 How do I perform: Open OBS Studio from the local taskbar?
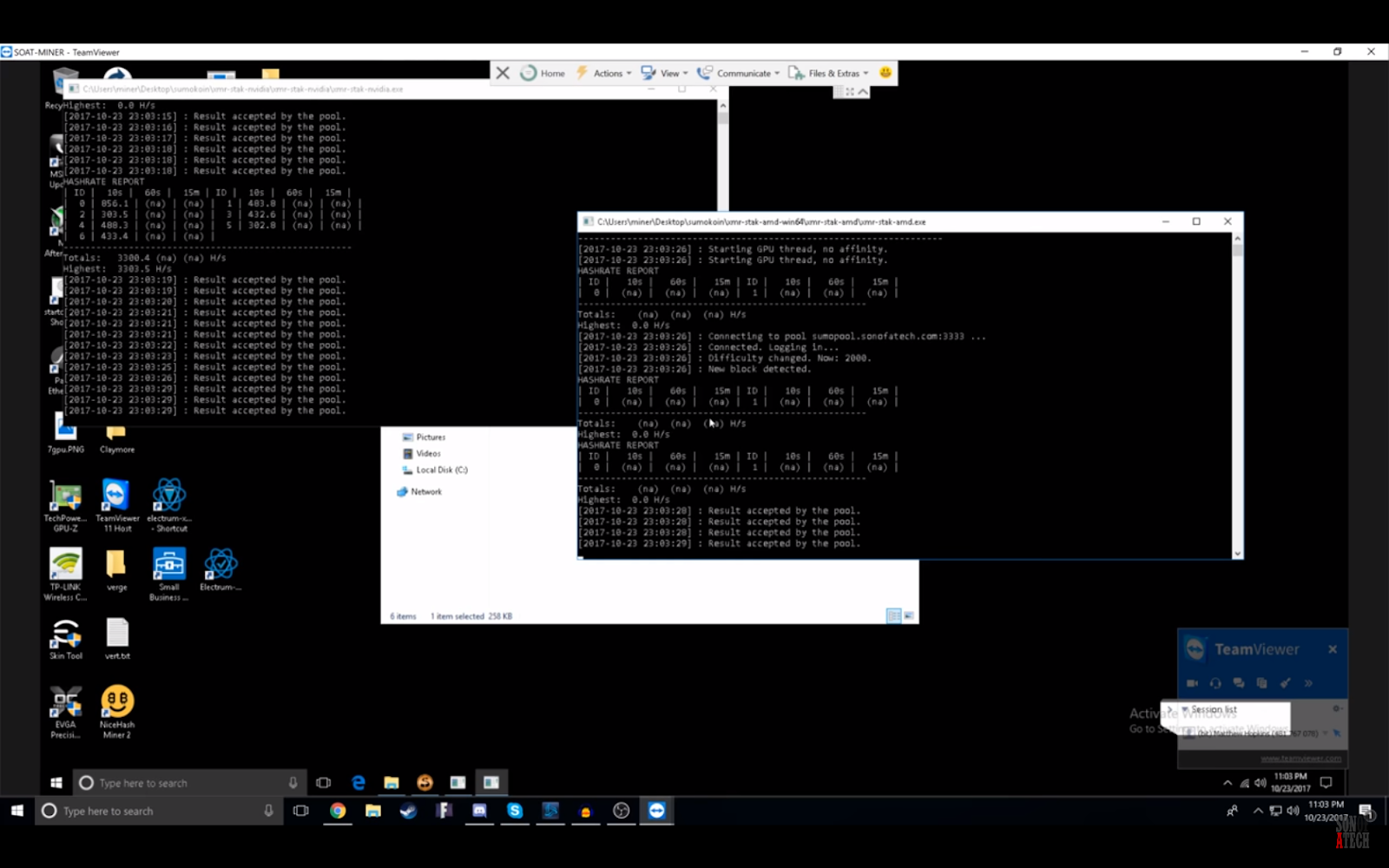click(621, 811)
